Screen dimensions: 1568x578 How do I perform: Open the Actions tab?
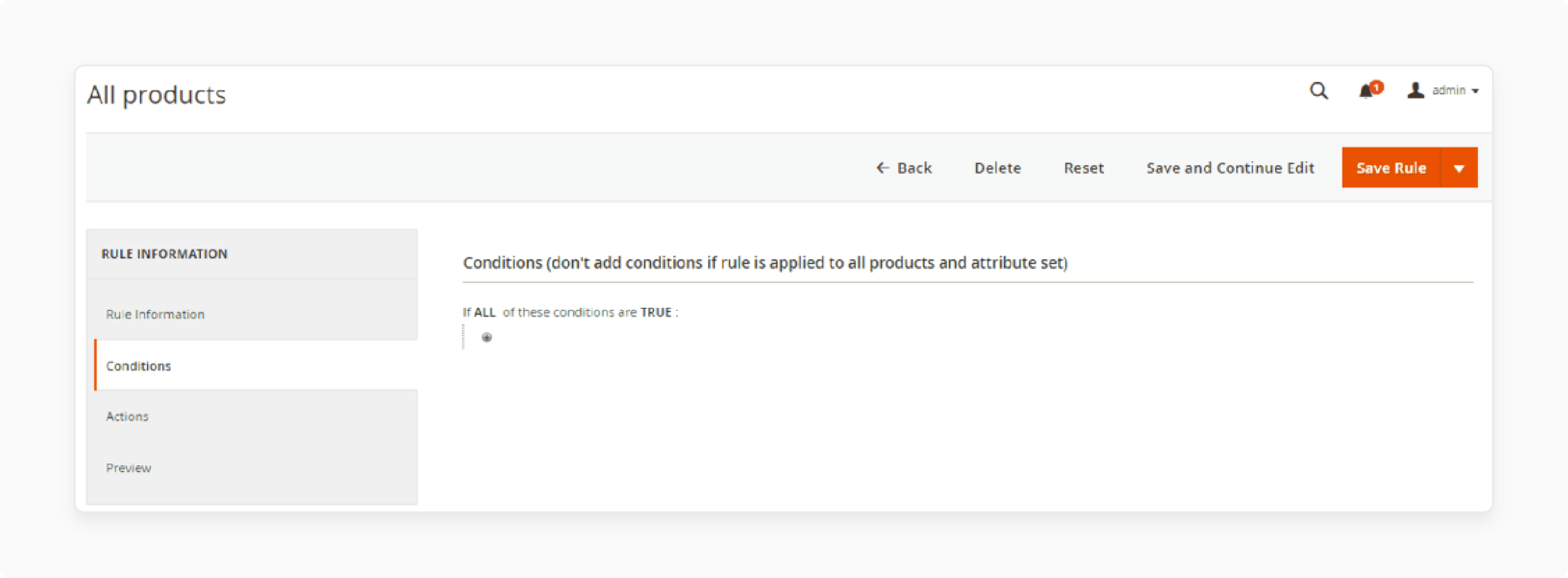coord(252,417)
